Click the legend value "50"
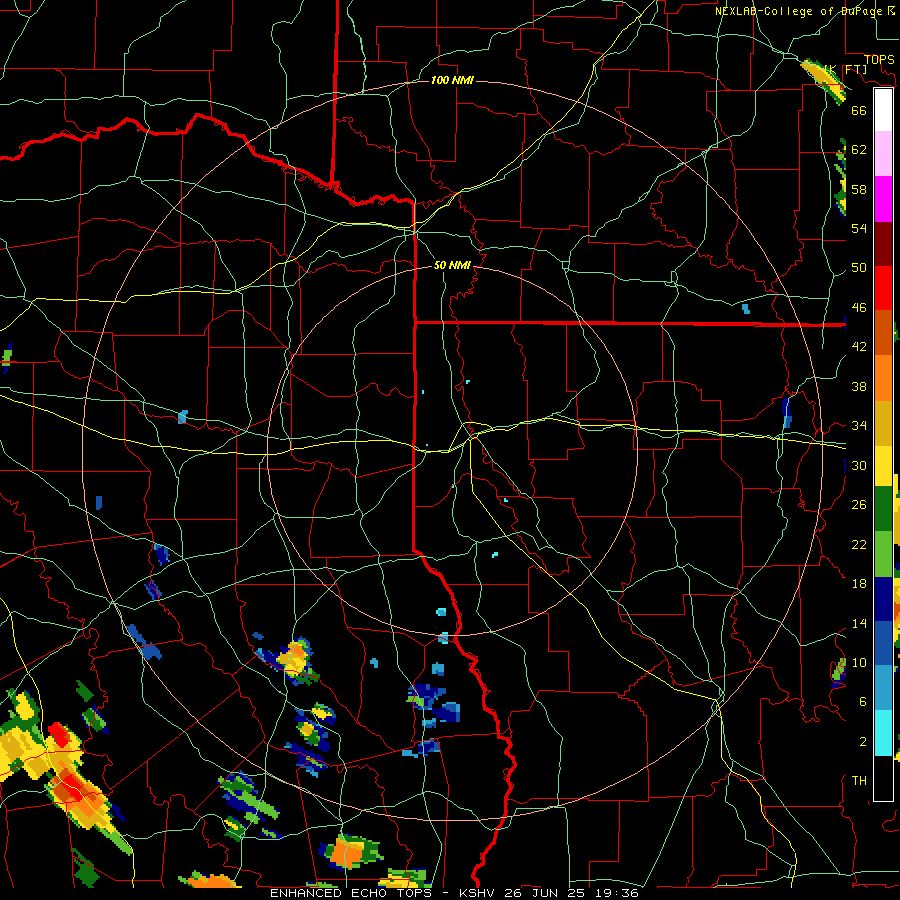Viewport: 900px width, 900px height. point(859,267)
